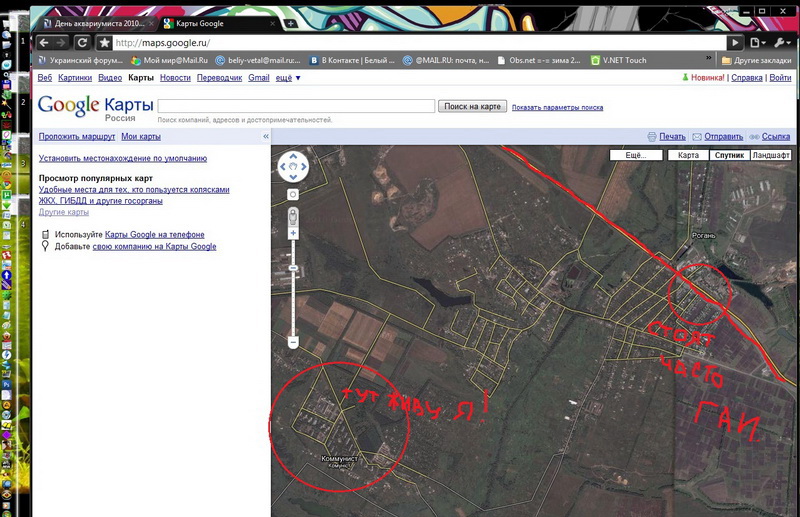The height and width of the screenshot is (517, 800).
Task: Select the Спутник satellite view
Action: [x=728, y=156]
